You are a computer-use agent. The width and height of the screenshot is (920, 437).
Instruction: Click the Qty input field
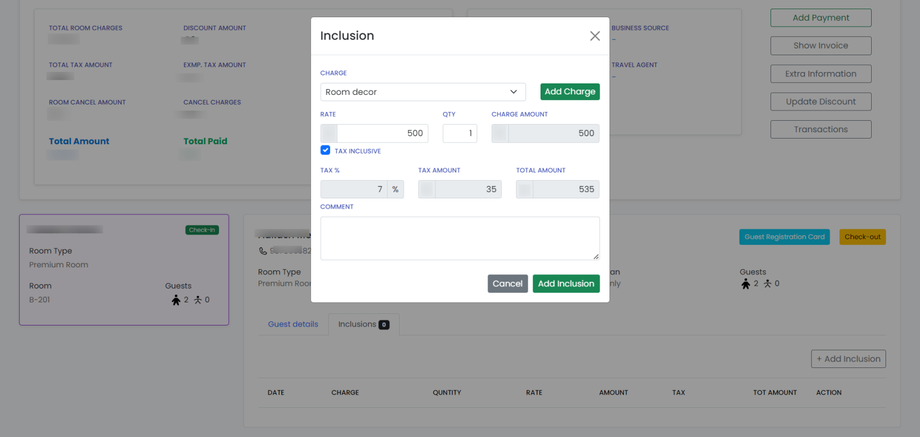[x=460, y=133]
